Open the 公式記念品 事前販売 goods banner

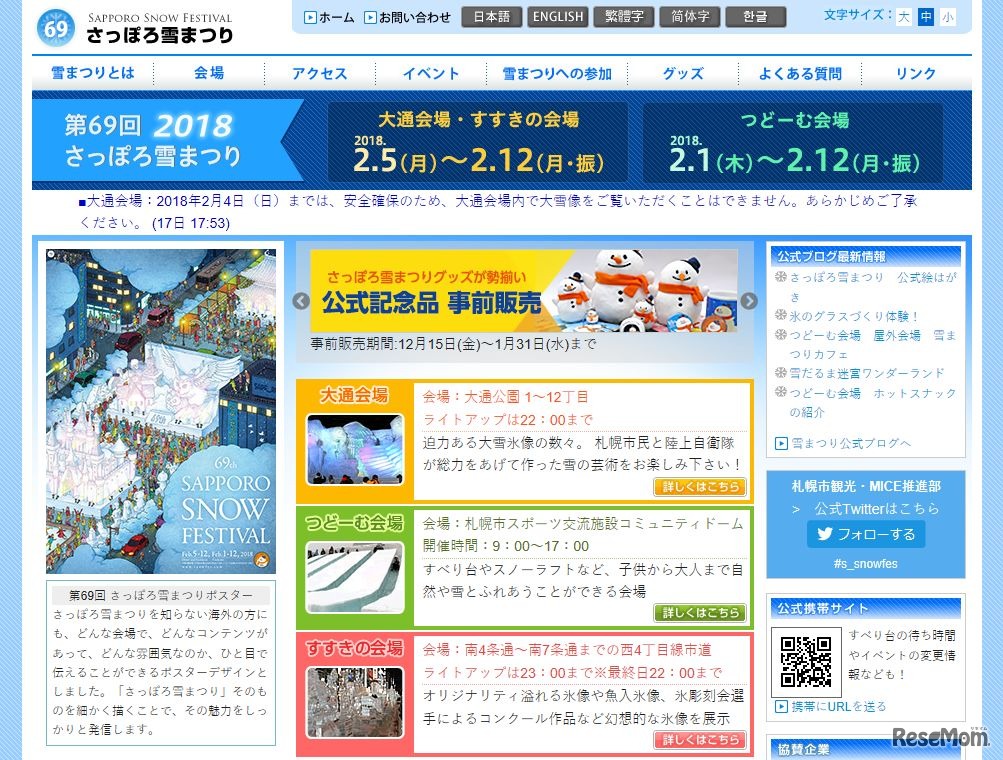tap(524, 291)
